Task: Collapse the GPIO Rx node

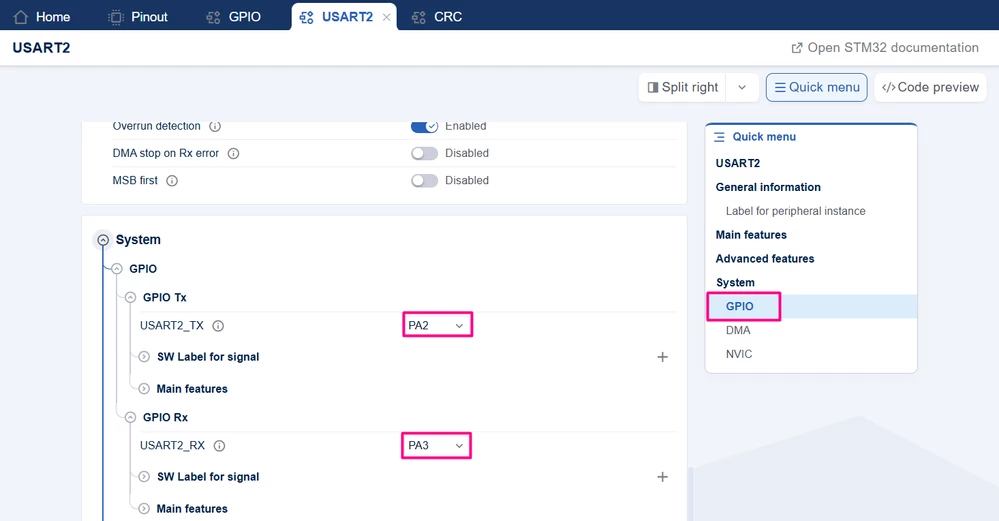Action: point(131,417)
